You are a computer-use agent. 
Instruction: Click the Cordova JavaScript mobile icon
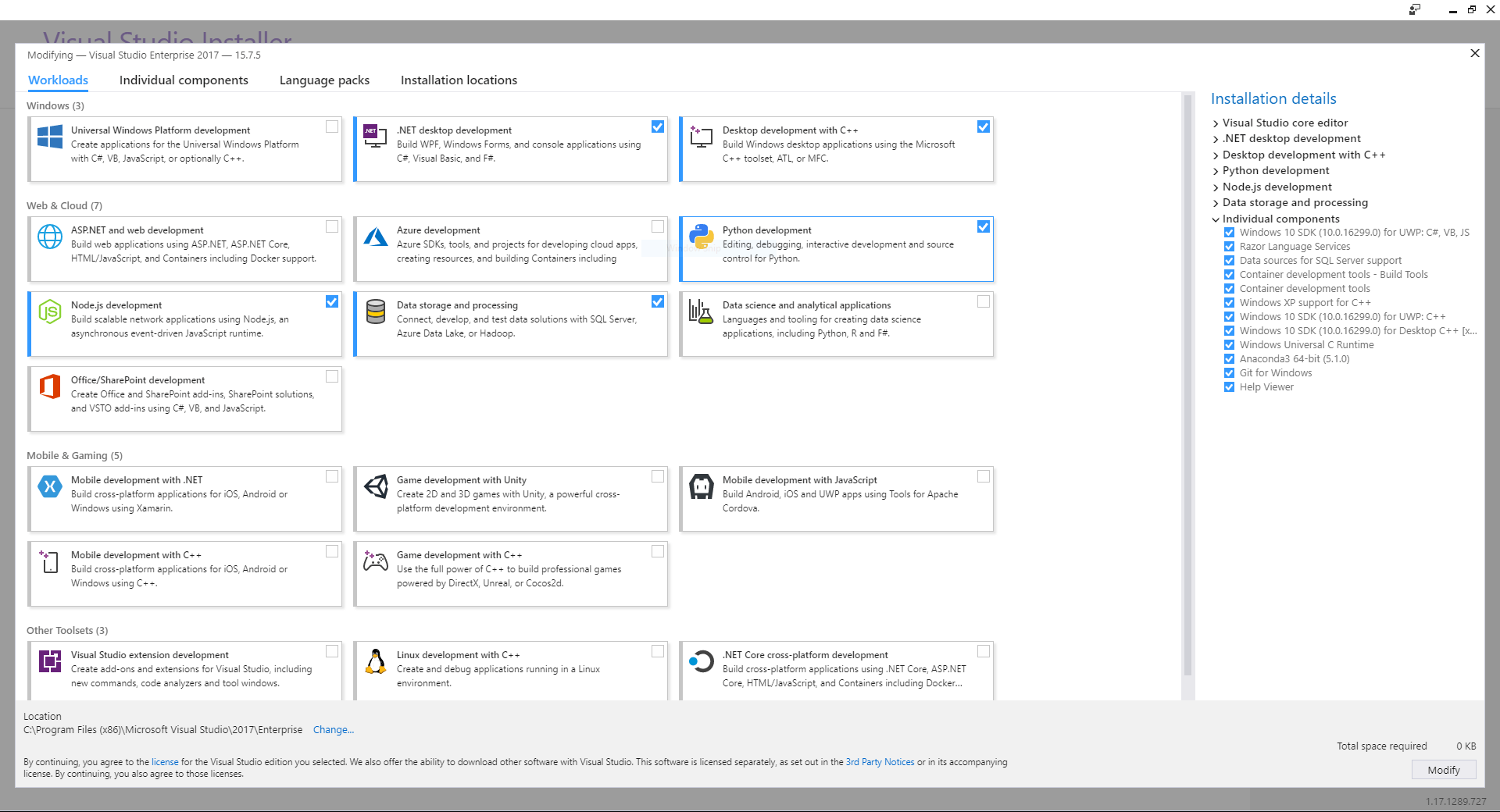point(702,486)
